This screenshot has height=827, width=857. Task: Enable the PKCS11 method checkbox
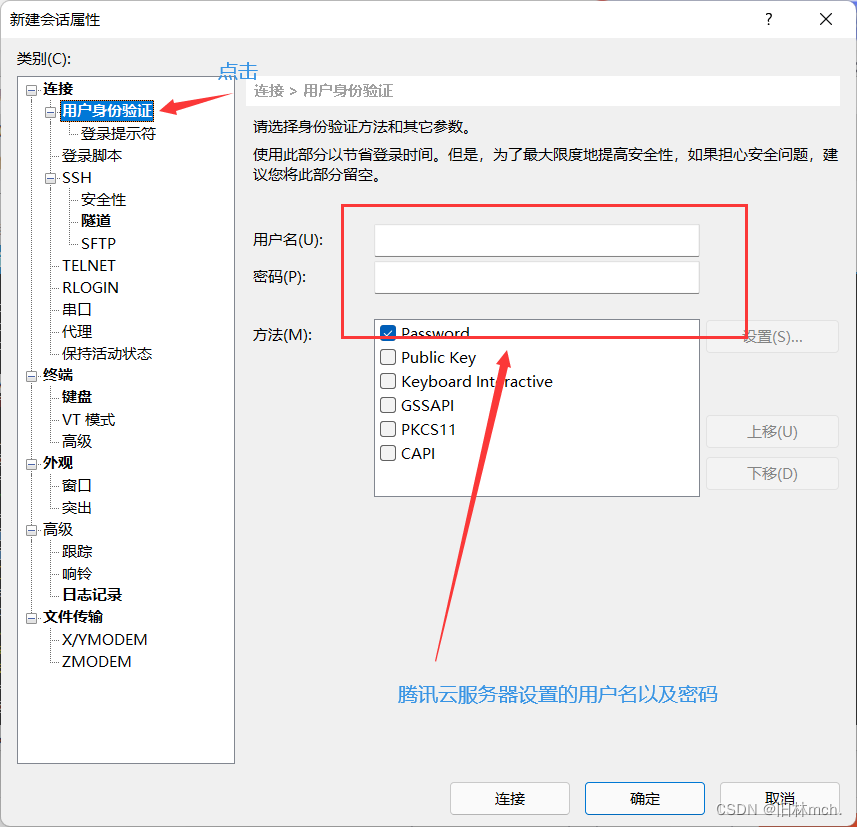coord(388,429)
